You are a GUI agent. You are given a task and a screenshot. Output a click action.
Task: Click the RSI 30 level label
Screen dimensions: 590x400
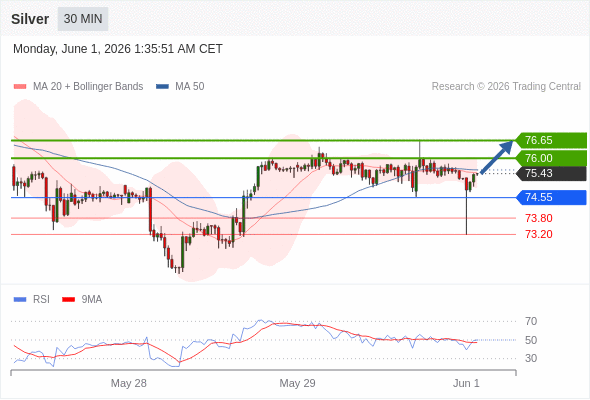pos(531,358)
